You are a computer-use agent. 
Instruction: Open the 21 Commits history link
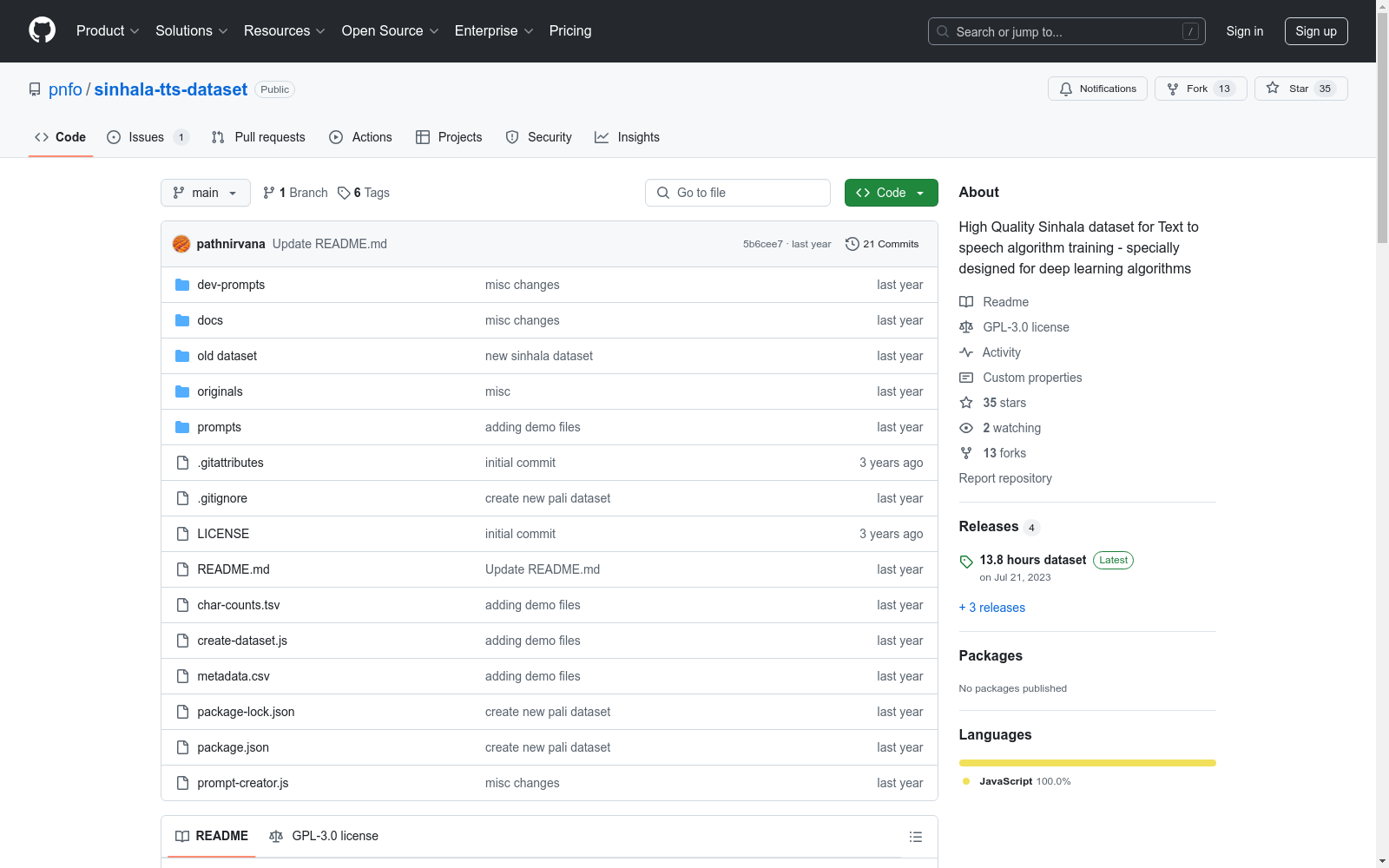point(882,244)
